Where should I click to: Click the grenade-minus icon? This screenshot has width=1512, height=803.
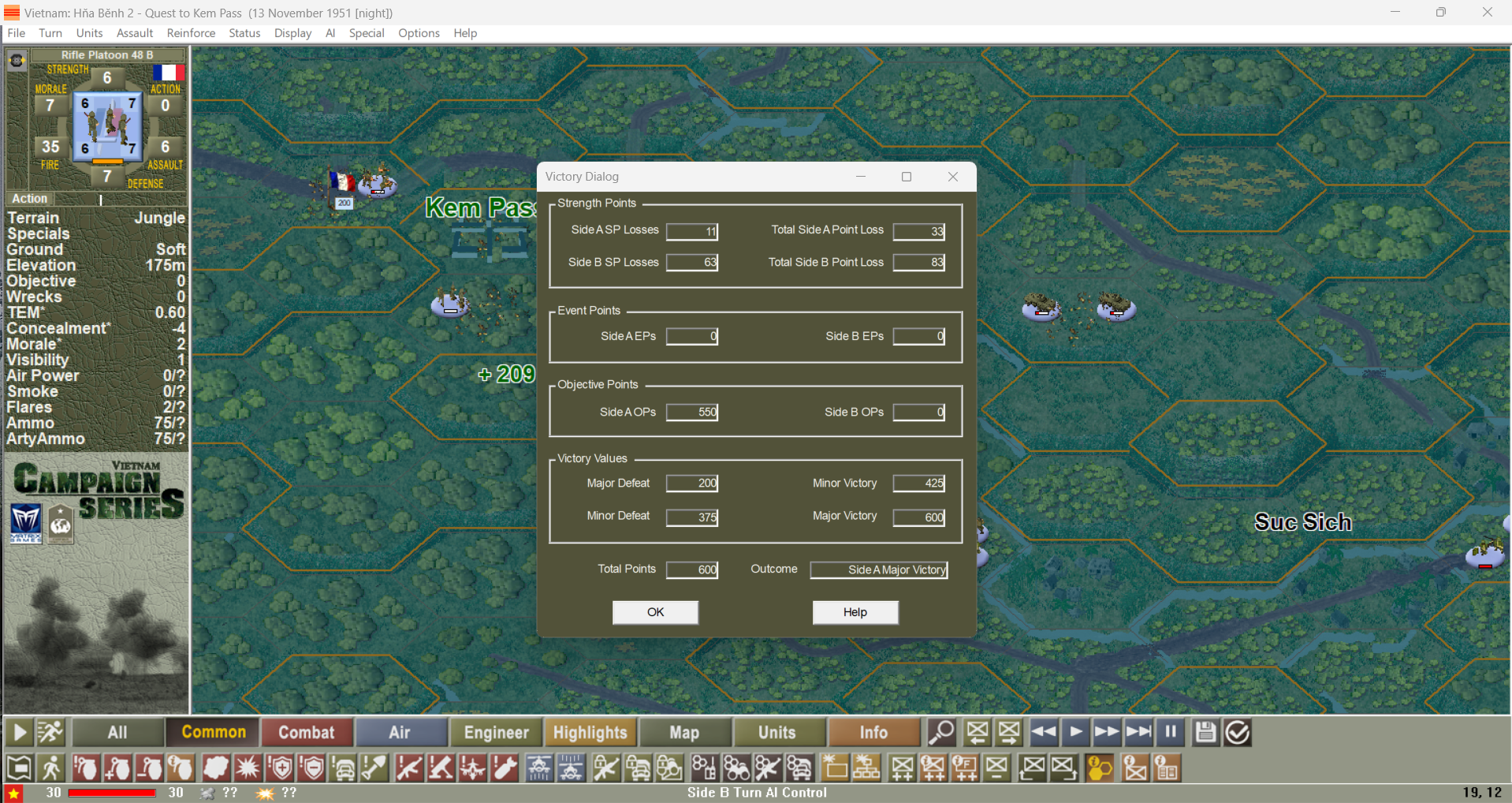pos(149,768)
